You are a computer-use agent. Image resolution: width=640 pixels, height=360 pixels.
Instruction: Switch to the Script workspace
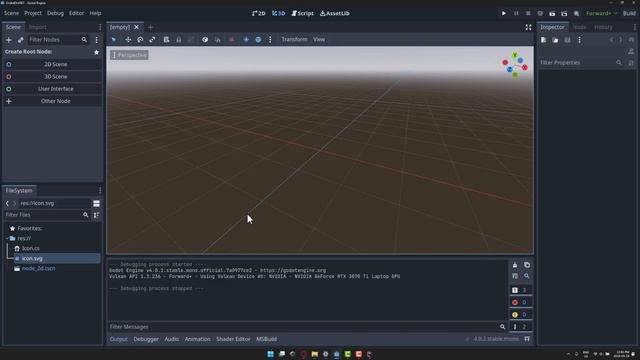302,13
